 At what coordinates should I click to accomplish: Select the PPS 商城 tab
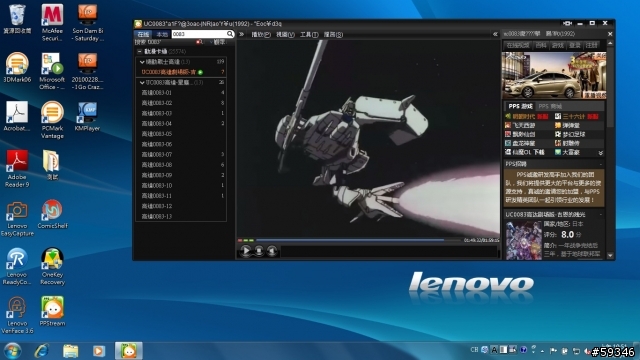click(x=550, y=107)
